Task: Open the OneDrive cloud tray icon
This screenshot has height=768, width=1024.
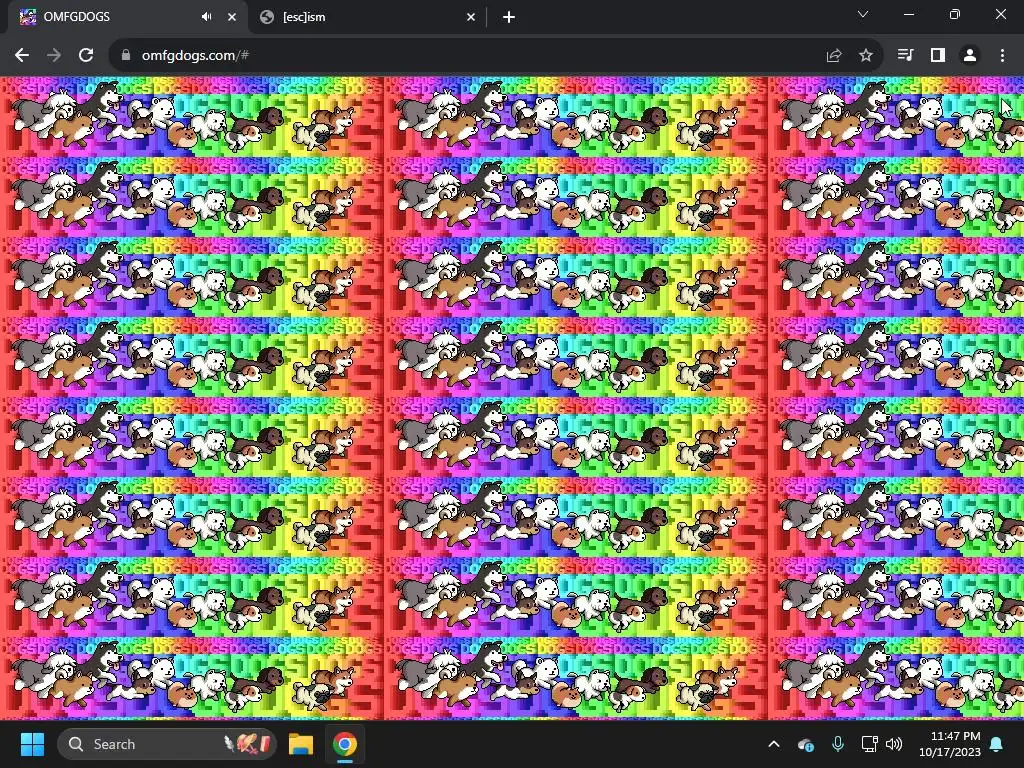Action: pyautogui.click(x=806, y=744)
